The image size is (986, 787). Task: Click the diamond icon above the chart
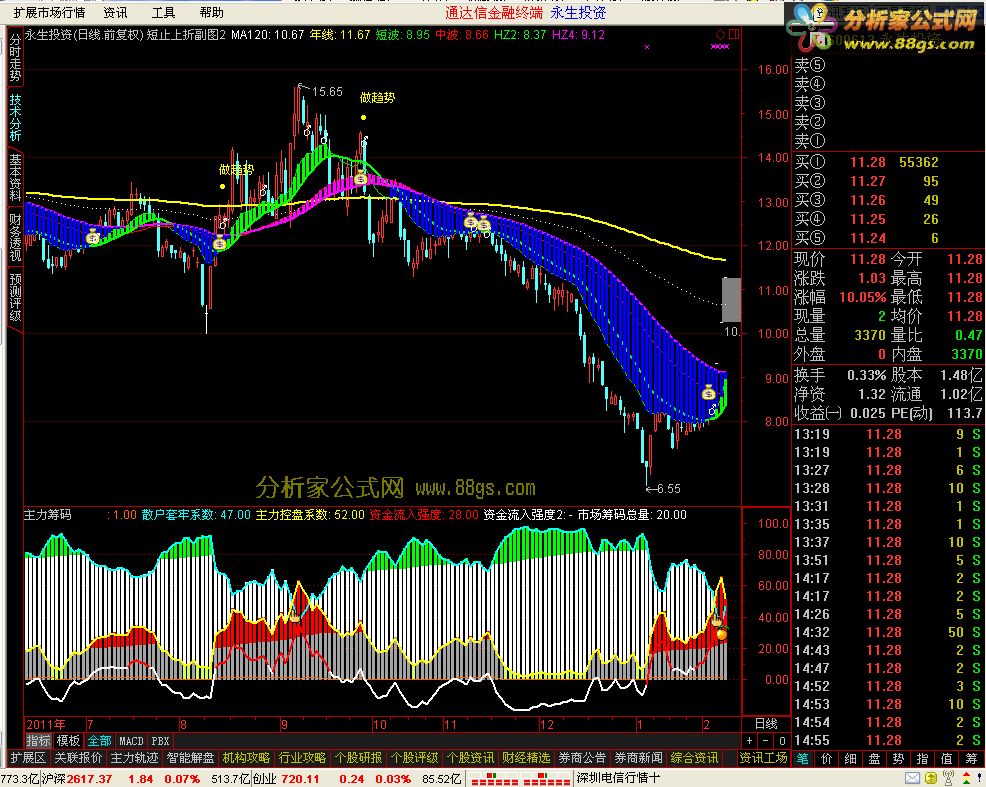click(x=721, y=35)
